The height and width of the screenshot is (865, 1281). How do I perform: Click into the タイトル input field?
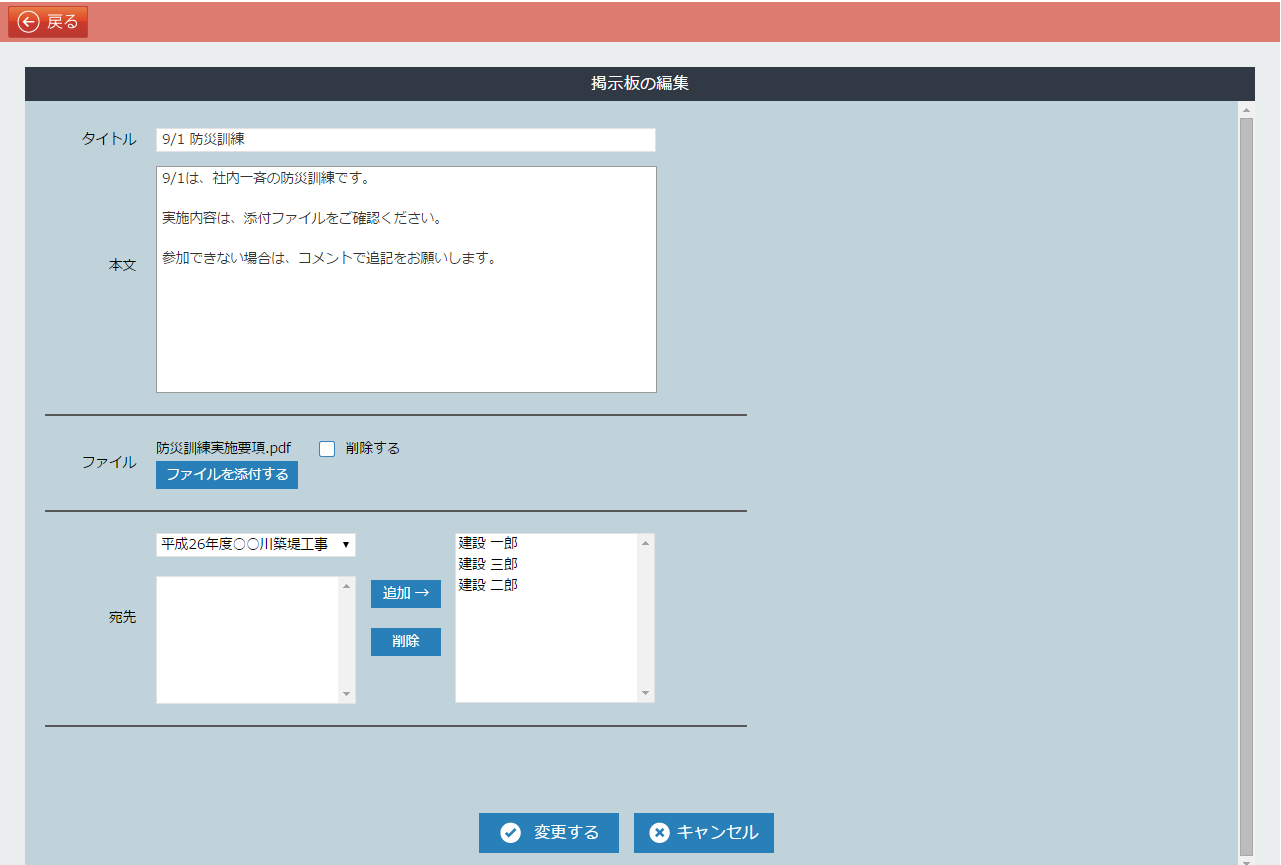click(x=406, y=140)
